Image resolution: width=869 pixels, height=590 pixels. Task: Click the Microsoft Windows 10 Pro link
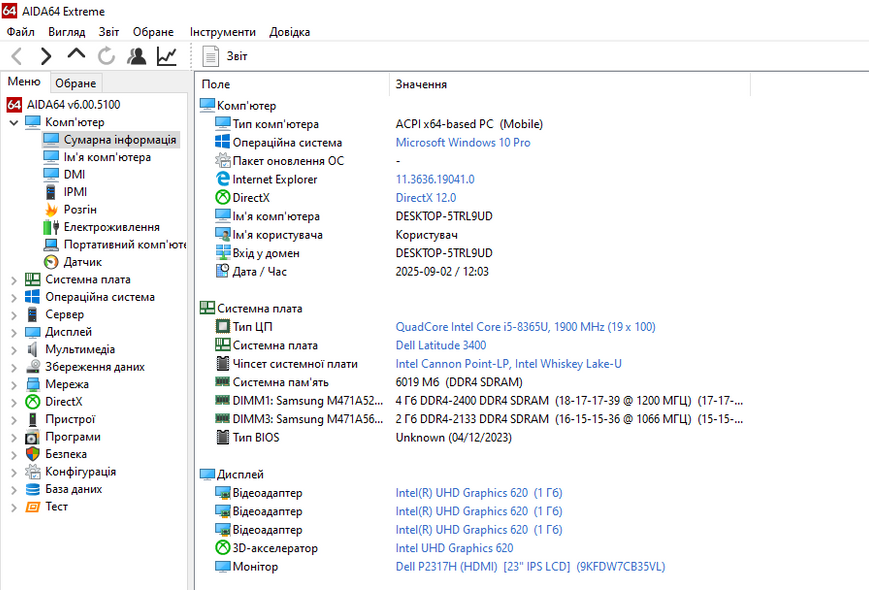463,142
